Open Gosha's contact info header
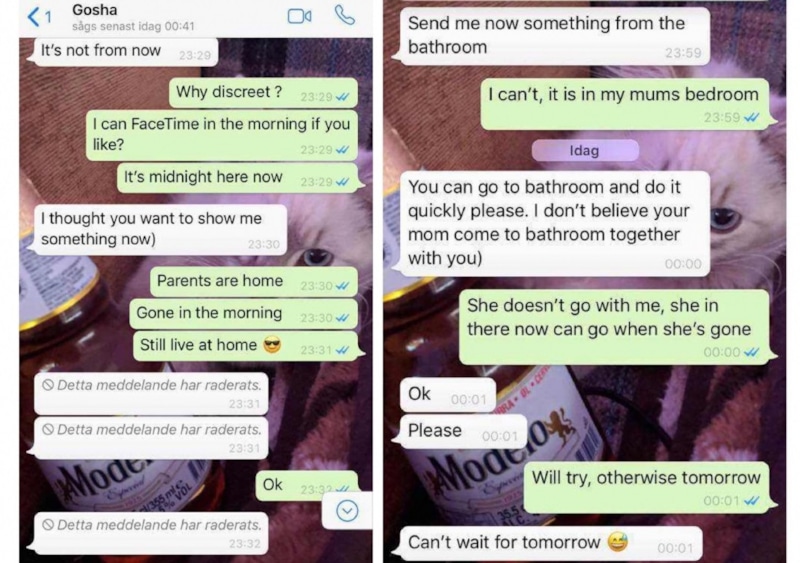Screen dimensions: 800x563 [133, 17]
